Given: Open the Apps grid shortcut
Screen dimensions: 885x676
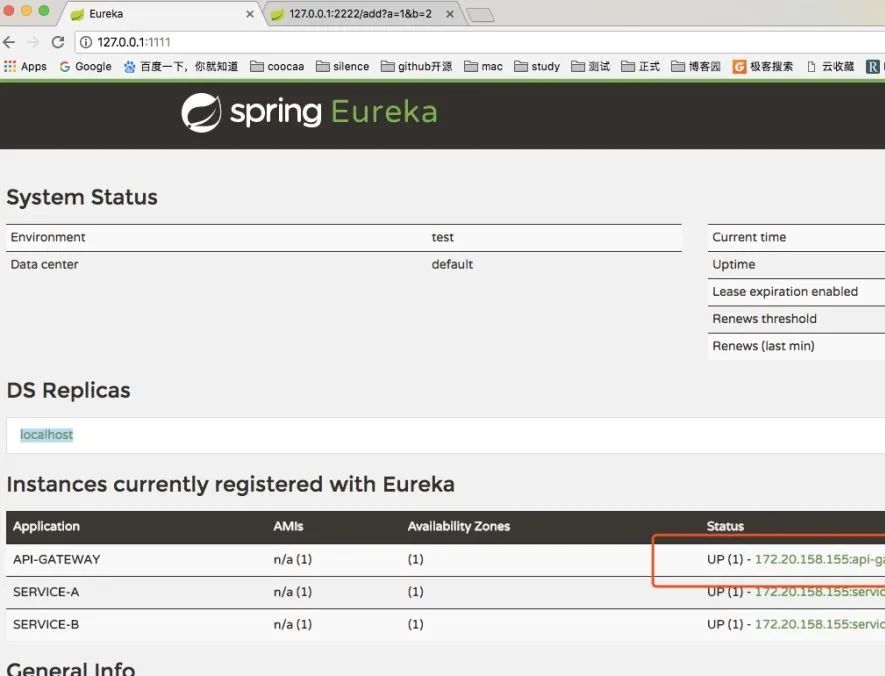Looking at the screenshot, I should [26, 67].
